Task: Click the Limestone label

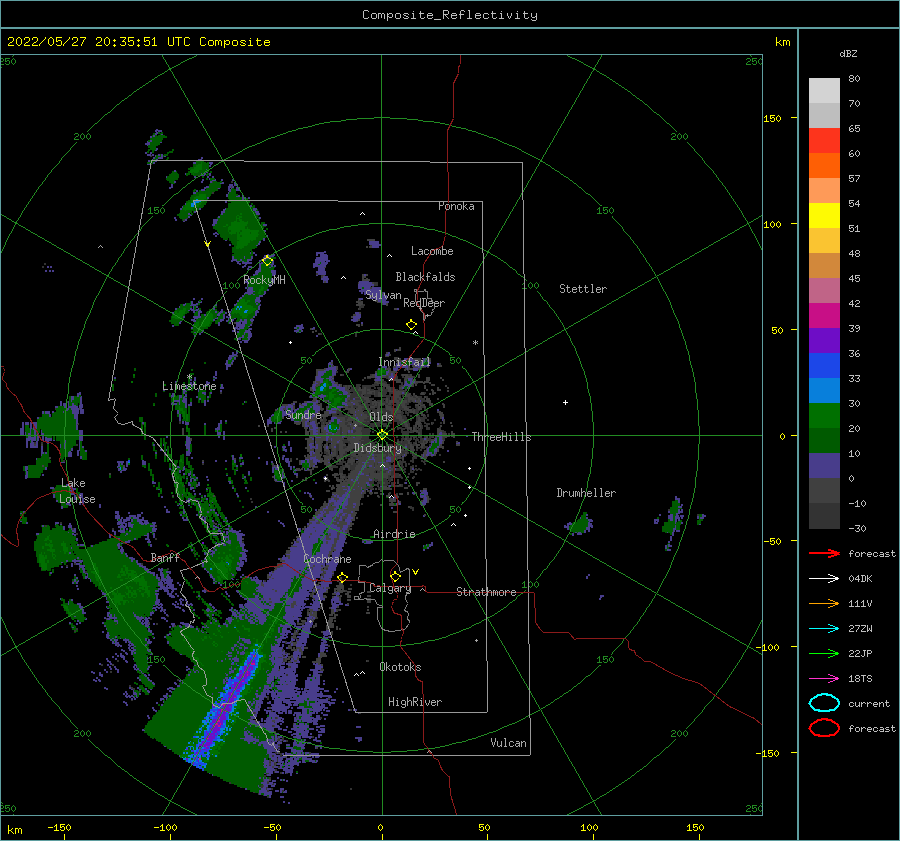Action: point(189,386)
